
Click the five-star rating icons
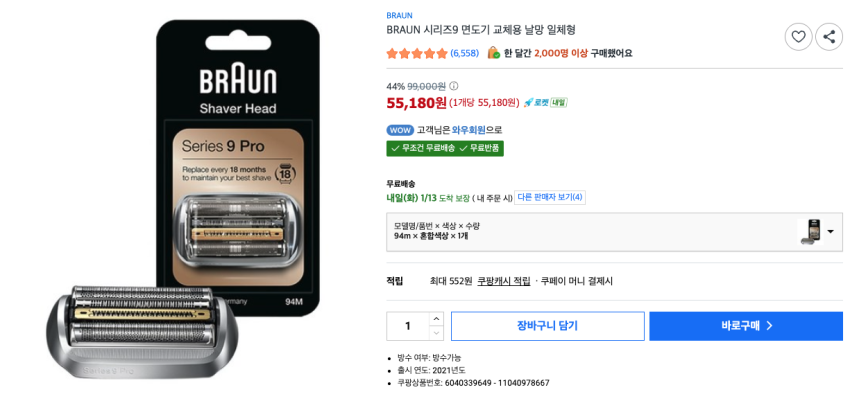(x=417, y=53)
